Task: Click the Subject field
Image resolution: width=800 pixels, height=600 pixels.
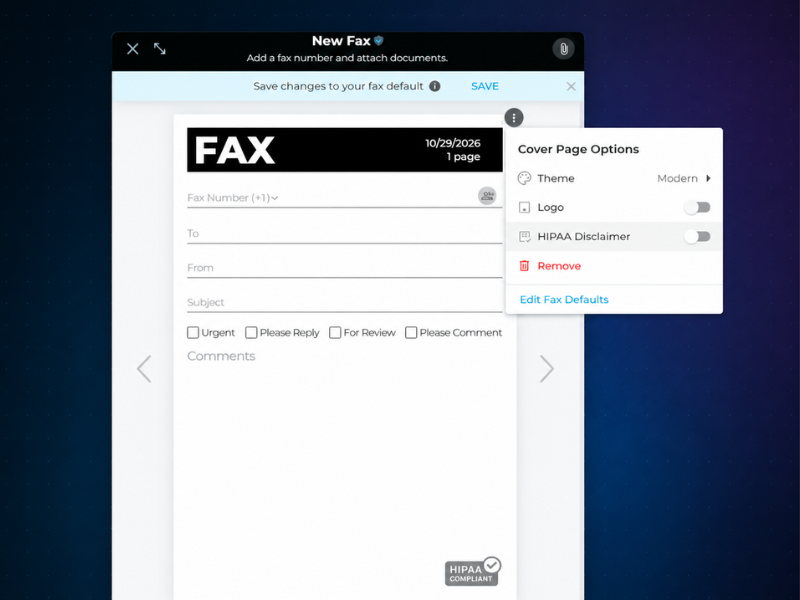Action: (x=345, y=302)
